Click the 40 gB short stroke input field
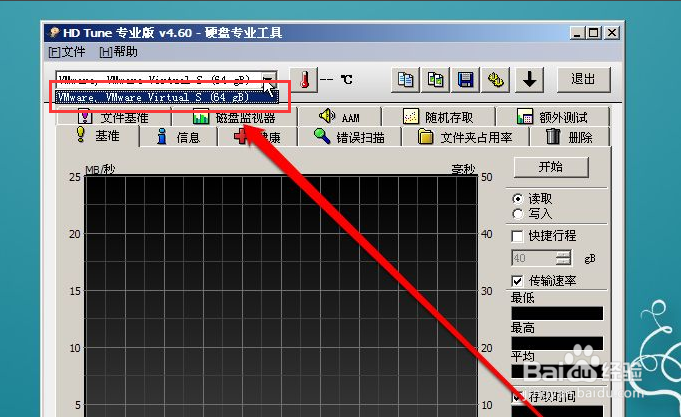The width and height of the screenshot is (681, 417). (534, 258)
